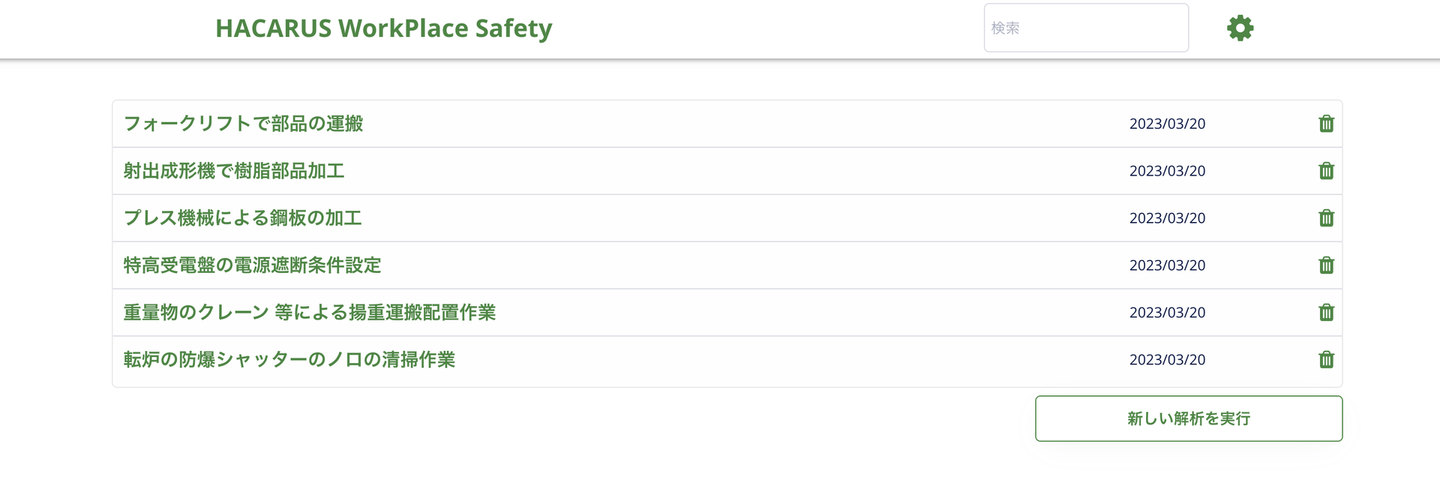Viewport: 1440px width, 495px height.
Task: View 重量物のクレーン 等による揚重運搬配置作業
Action: pyautogui.click(x=310, y=312)
